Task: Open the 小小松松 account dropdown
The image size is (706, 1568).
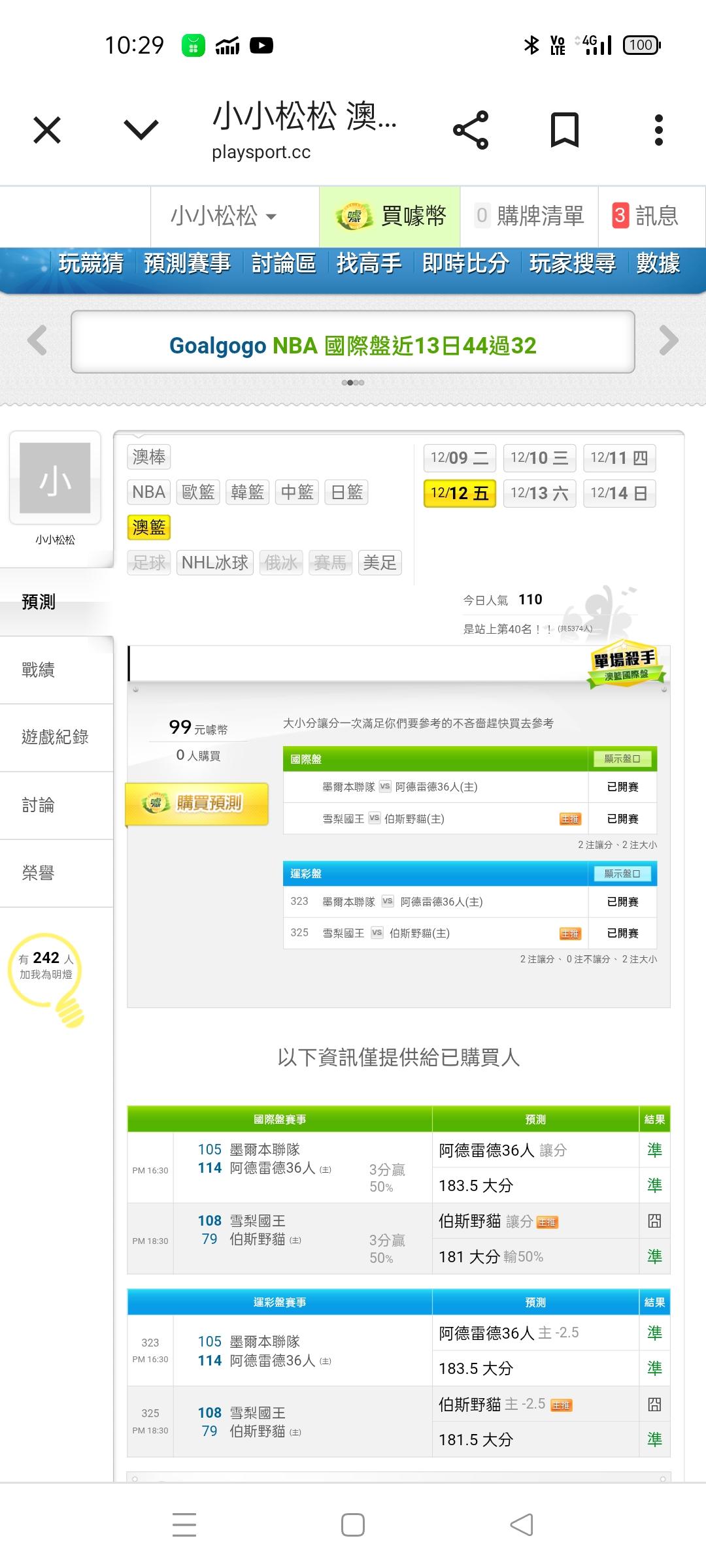Action: pyautogui.click(x=224, y=216)
